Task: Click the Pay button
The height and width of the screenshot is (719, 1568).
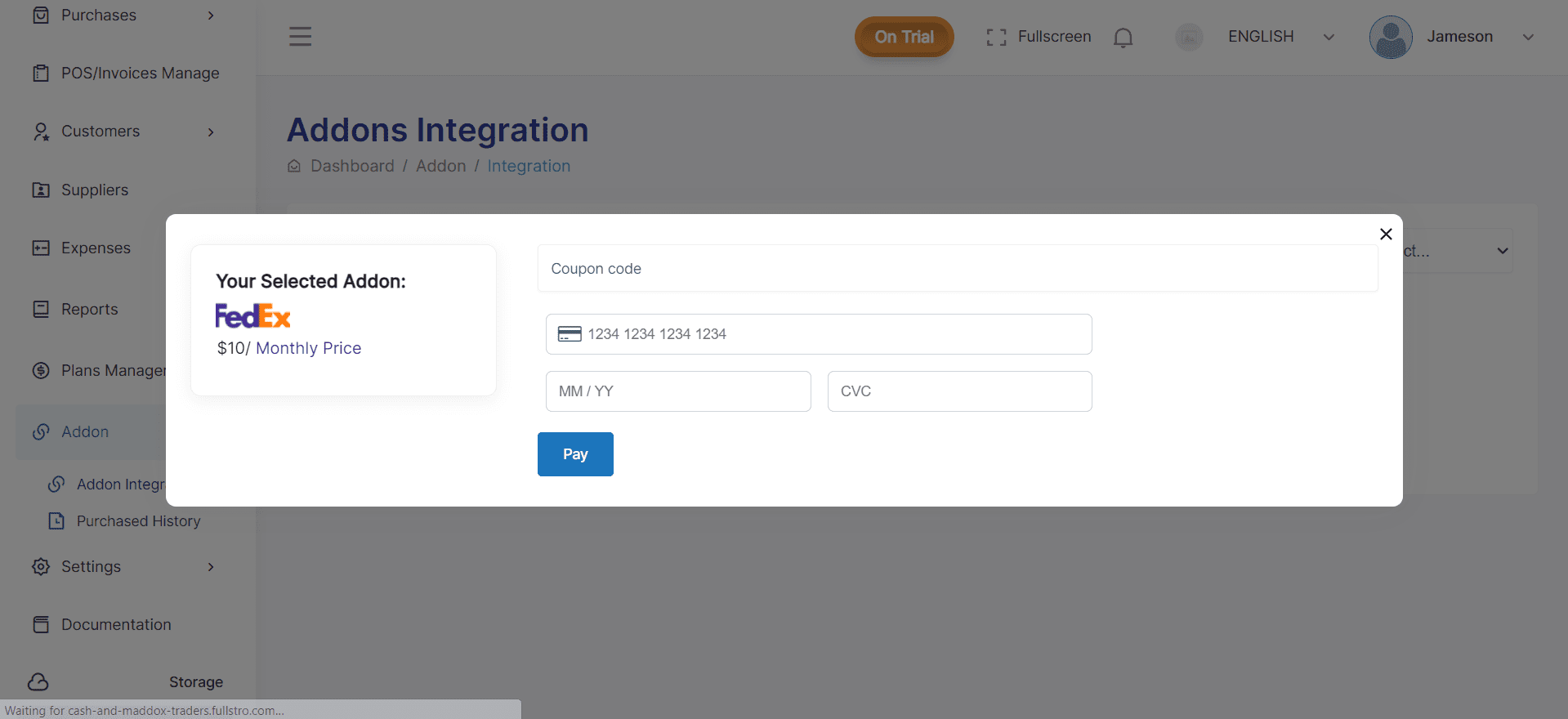Action: pyautogui.click(x=575, y=454)
